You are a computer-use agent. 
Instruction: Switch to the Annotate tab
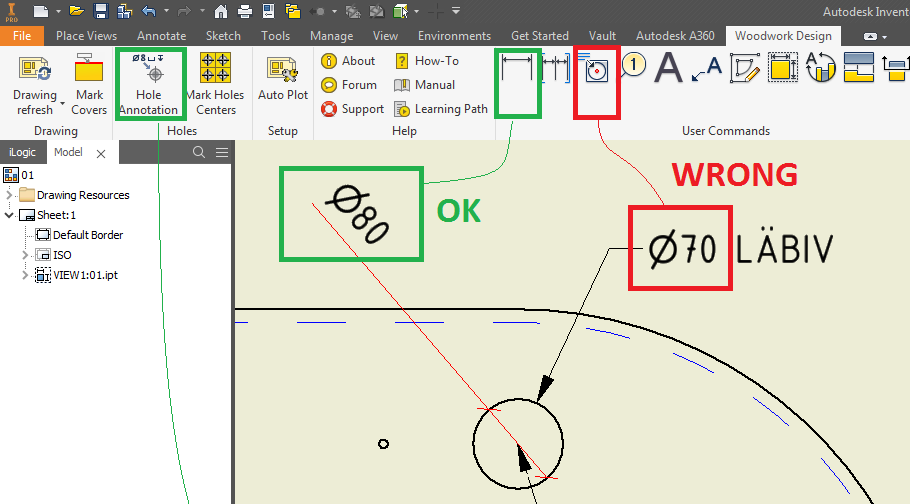(161, 36)
